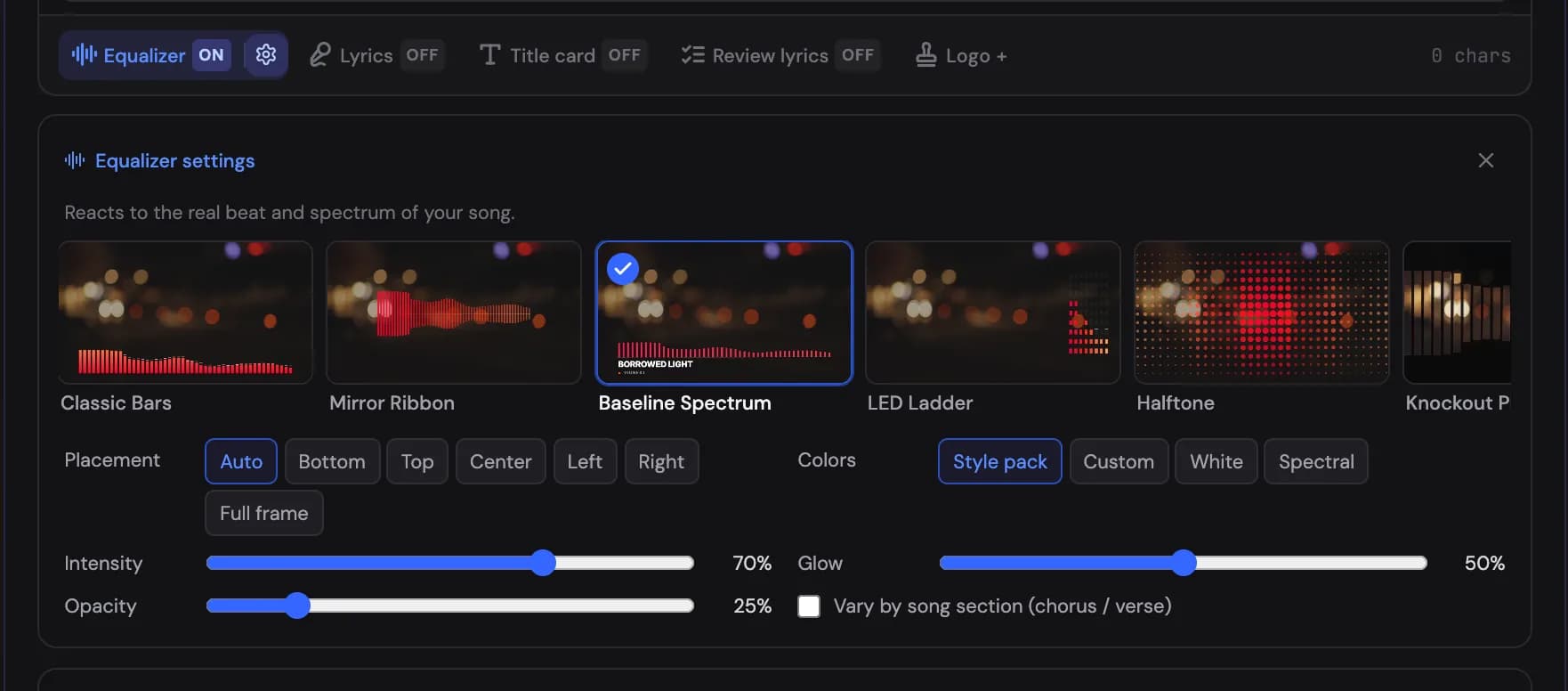Click the Halftone label
This screenshot has height=691, width=1568.
(1176, 403)
